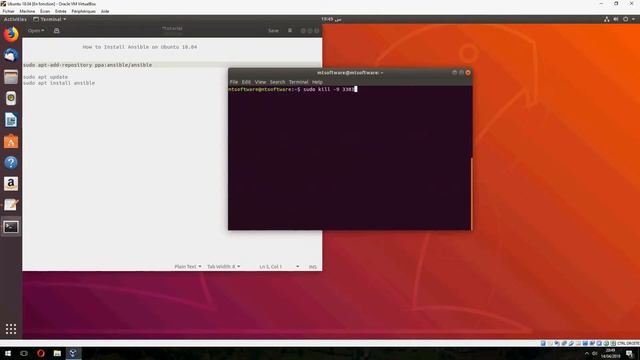Viewport: 640px width, 360px height.
Task: Open Thunderbird mail from the dock
Action: click(11, 55)
